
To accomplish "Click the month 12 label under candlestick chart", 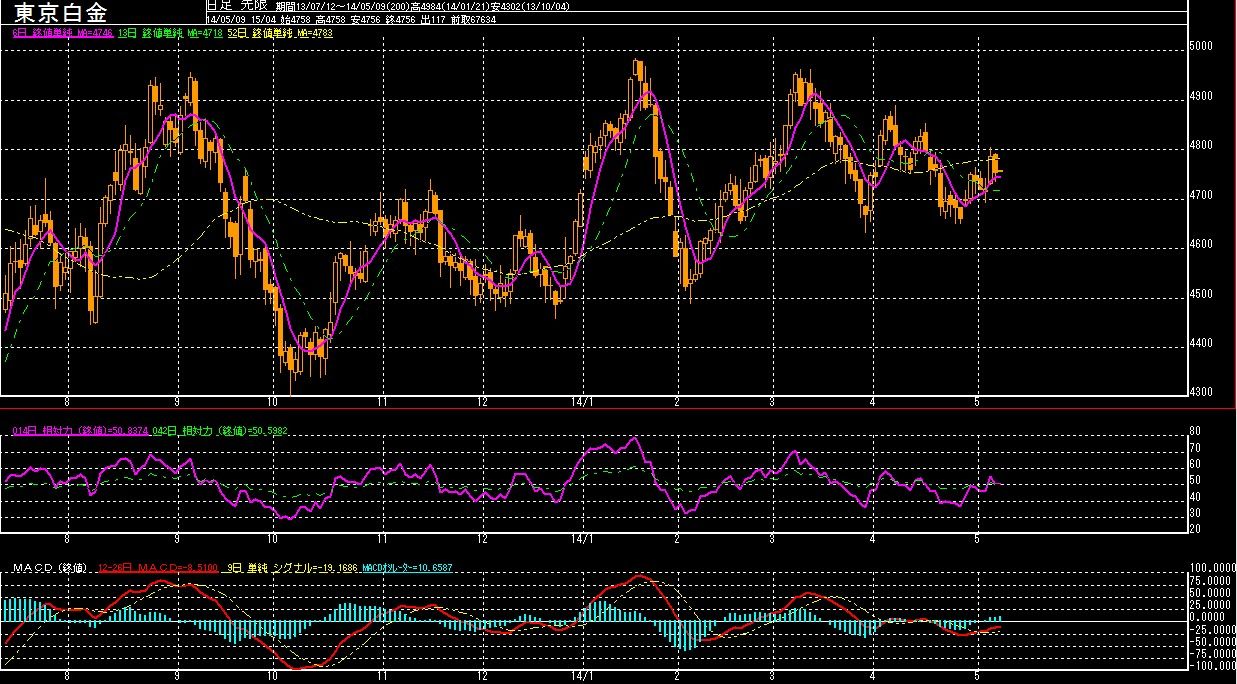I will click(483, 402).
